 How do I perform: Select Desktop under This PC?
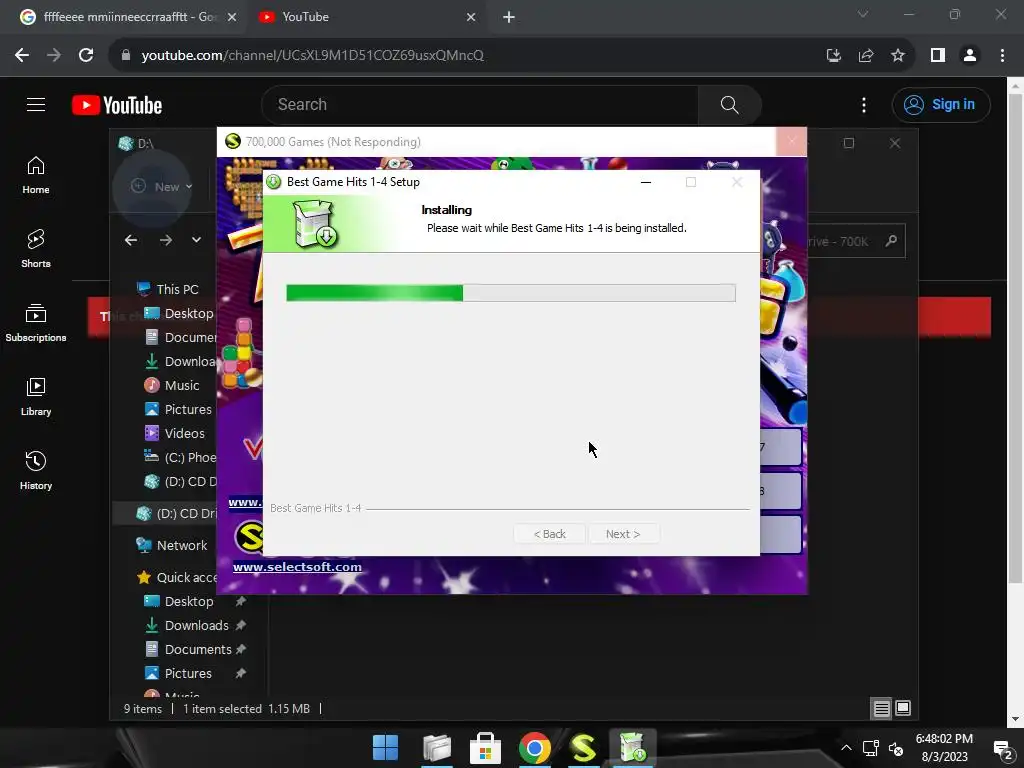179,313
